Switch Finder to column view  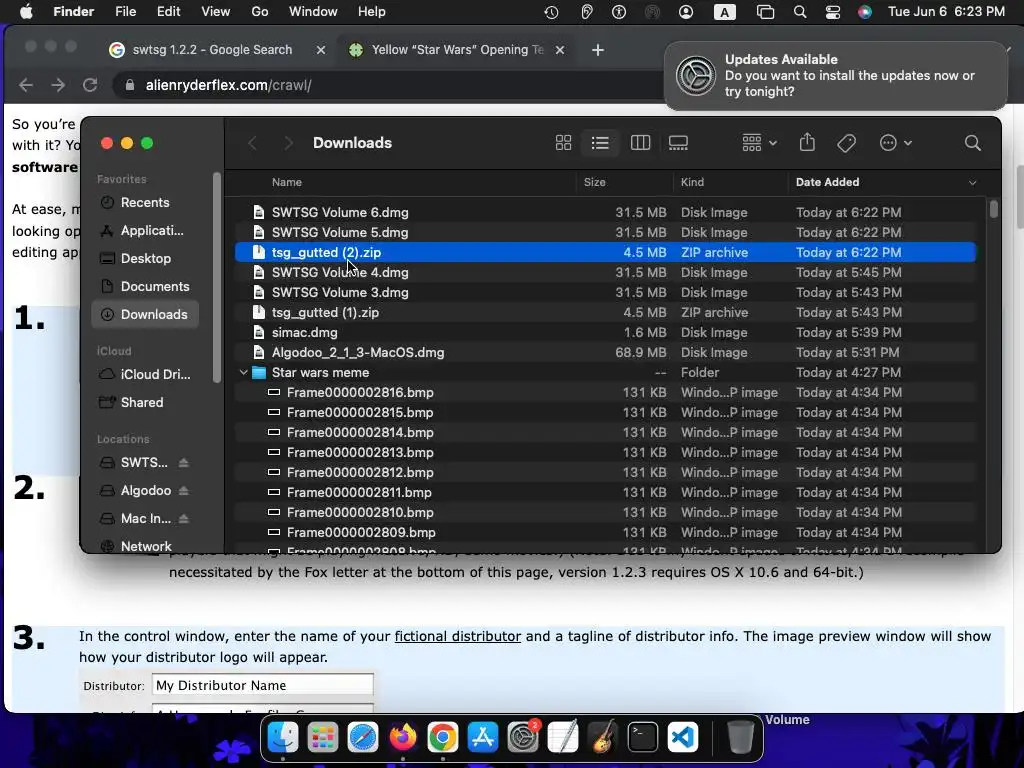(x=640, y=143)
